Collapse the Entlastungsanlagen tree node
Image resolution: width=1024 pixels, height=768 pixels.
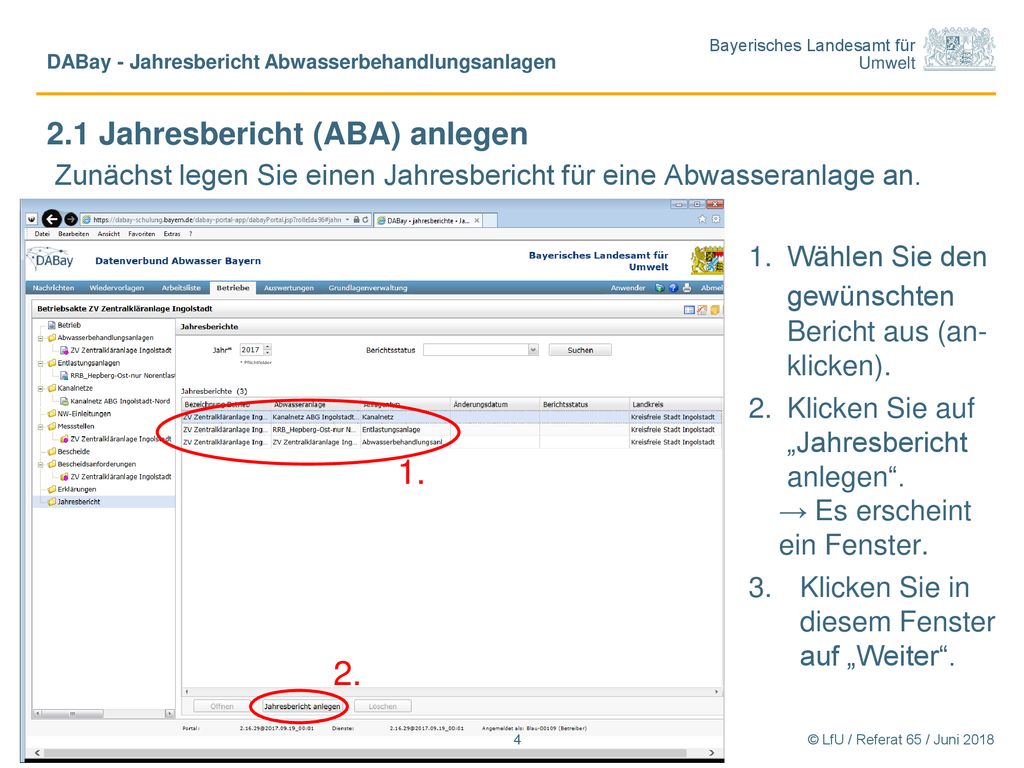40,363
